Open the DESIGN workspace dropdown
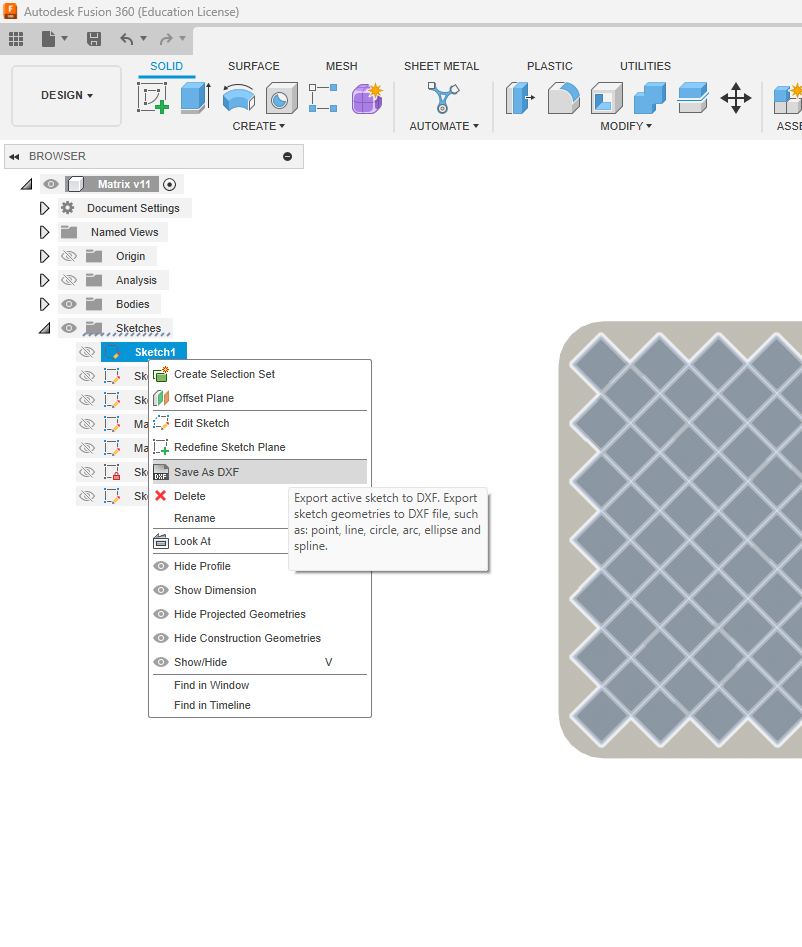Image resolution: width=802 pixels, height=947 pixels. coord(66,96)
